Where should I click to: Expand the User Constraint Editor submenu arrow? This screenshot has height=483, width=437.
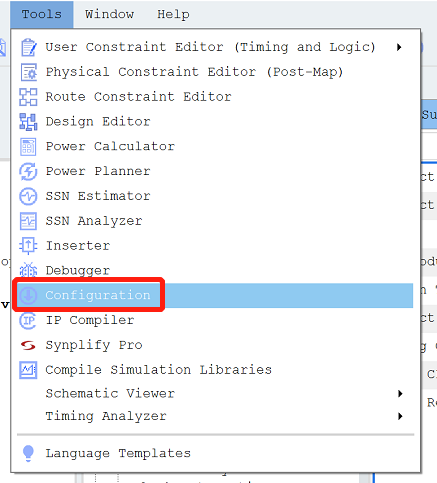[x=399, y=47]
